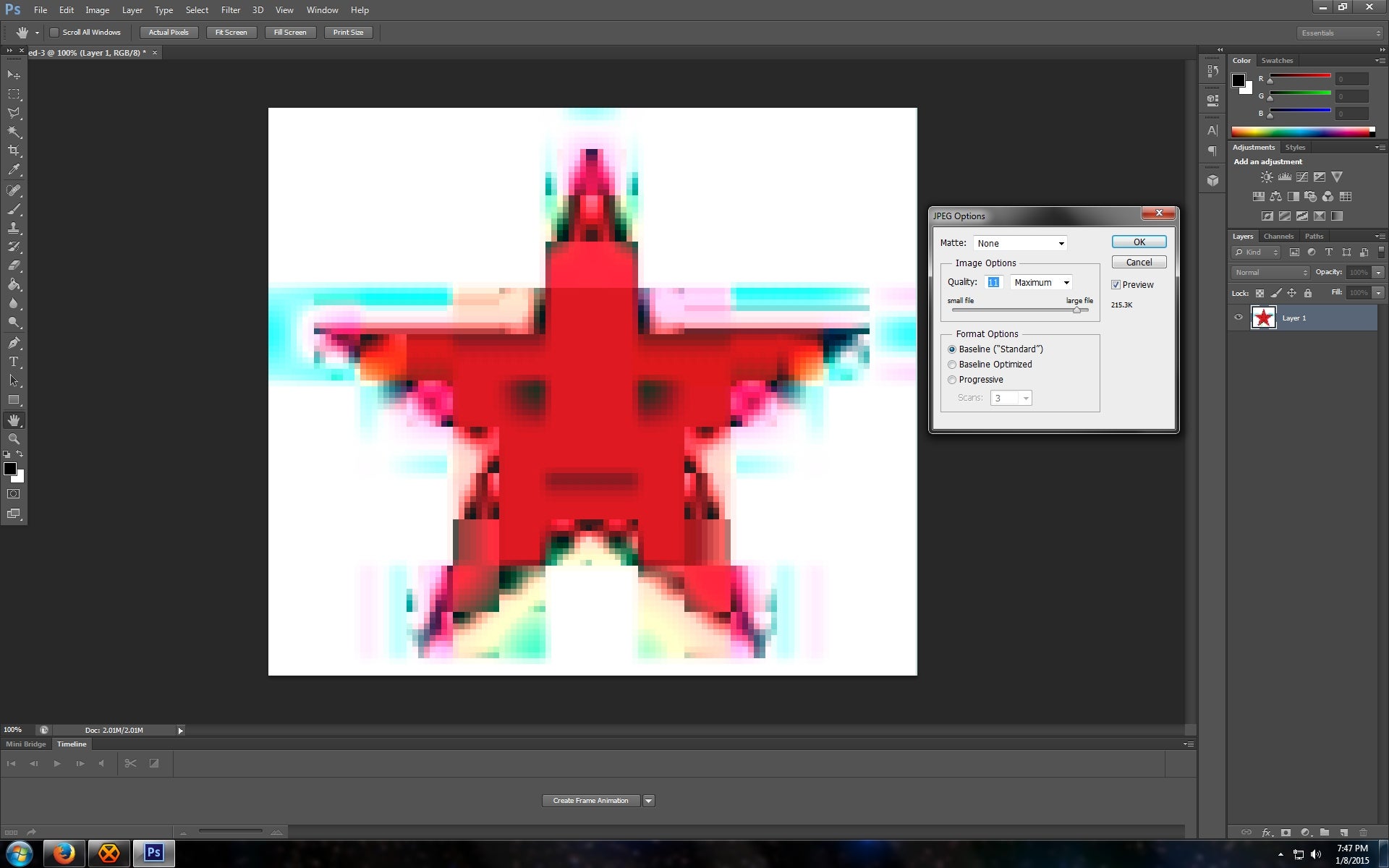1389x868 pixels.
Task: Select the Horizontal Type tool
Action: coord(14,362)
